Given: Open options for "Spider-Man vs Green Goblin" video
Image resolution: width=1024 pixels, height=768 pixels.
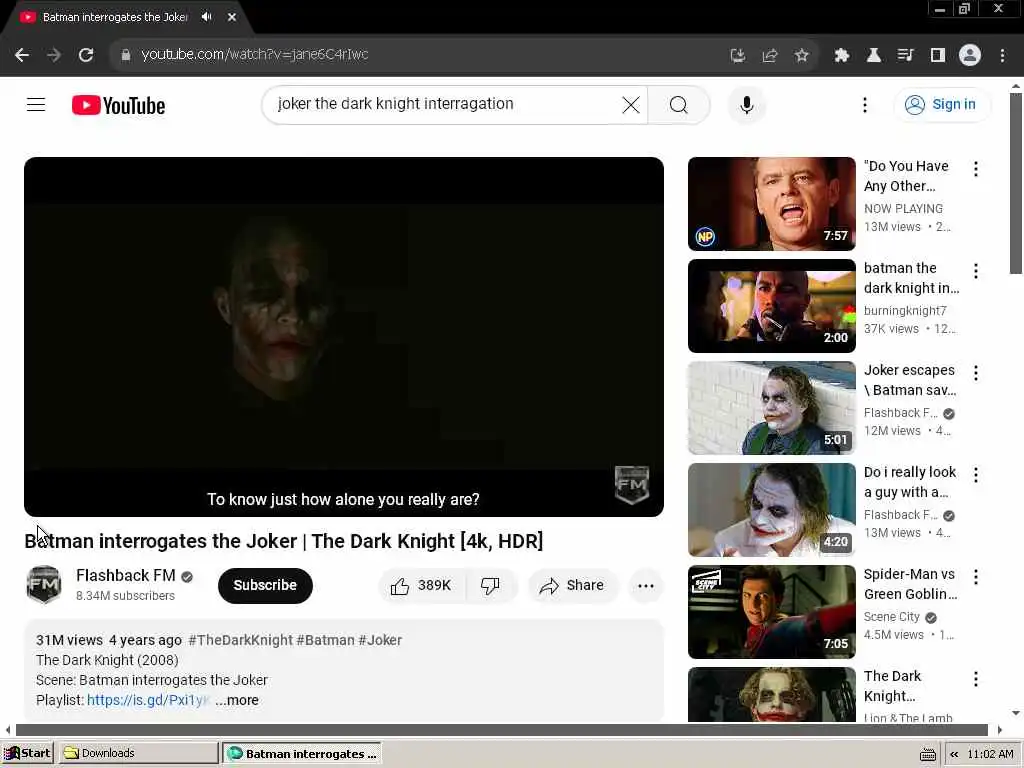Looking at the screenshot, I should tap(976, 576).
